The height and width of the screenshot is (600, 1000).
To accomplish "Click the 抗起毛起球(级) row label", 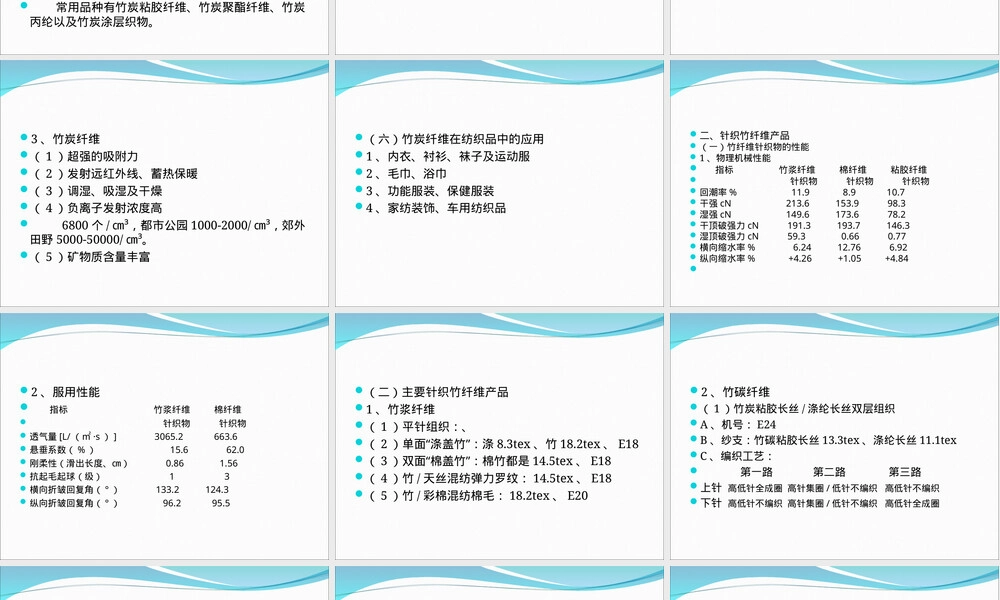I will click(x=65, y=476).
